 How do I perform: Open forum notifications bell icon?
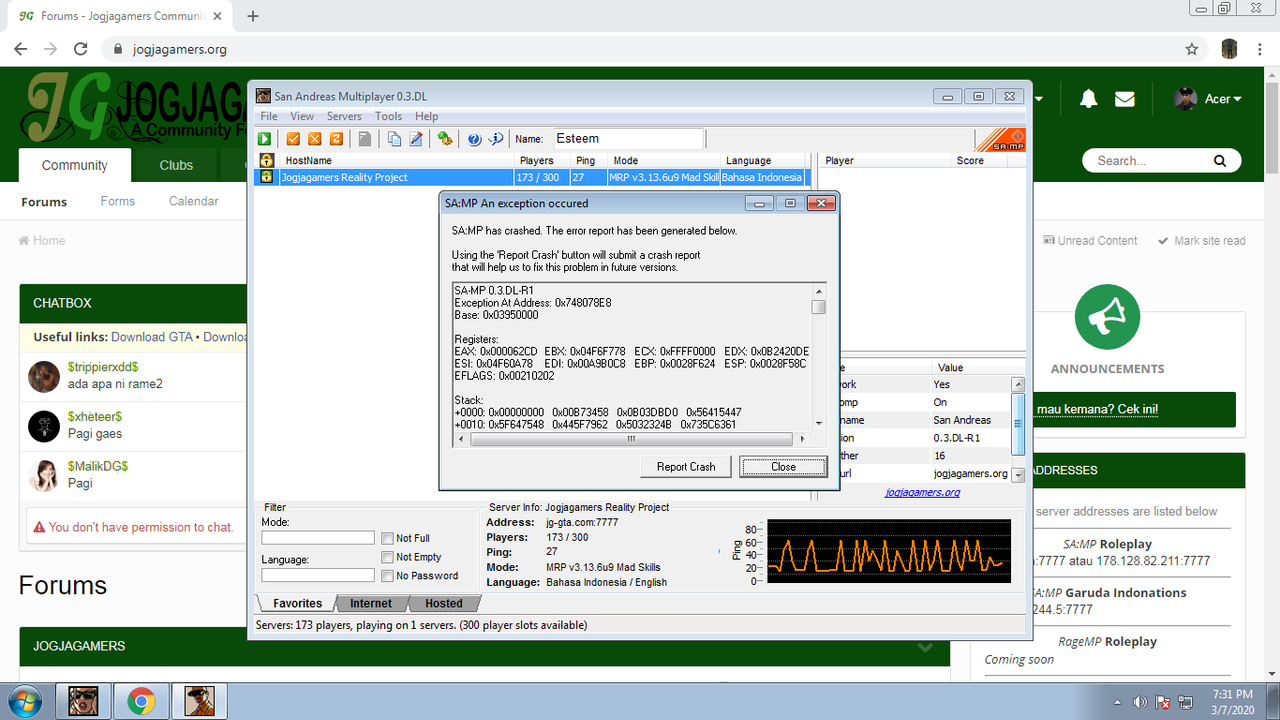click(x=1088, y=99)
